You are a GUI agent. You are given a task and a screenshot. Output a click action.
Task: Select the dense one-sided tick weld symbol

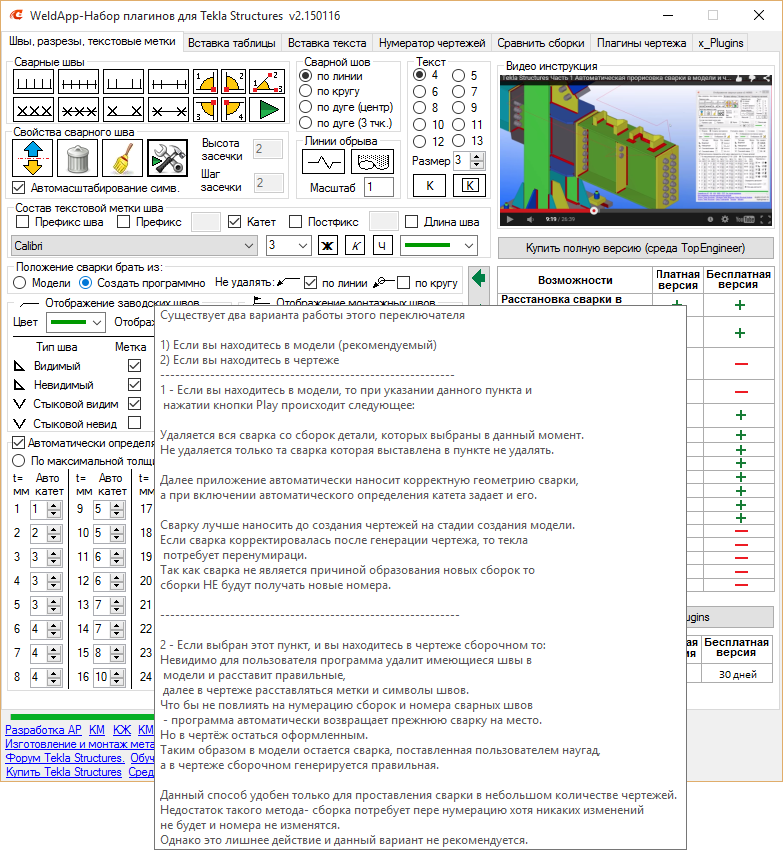(34, 82)
